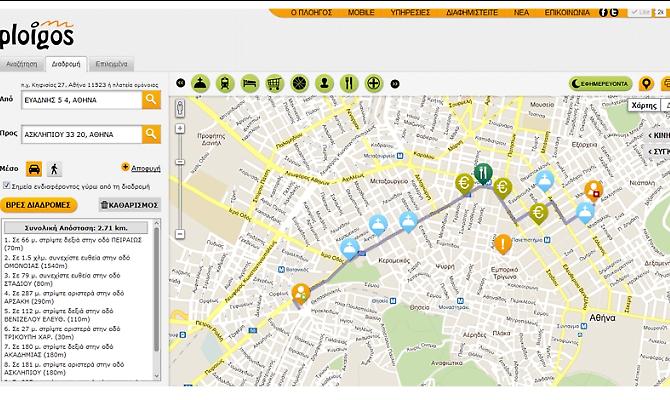The height and width of the screenshot is (400, 670).
Task: Search the Προς address with magnifier button
Action: coord(151,134)
